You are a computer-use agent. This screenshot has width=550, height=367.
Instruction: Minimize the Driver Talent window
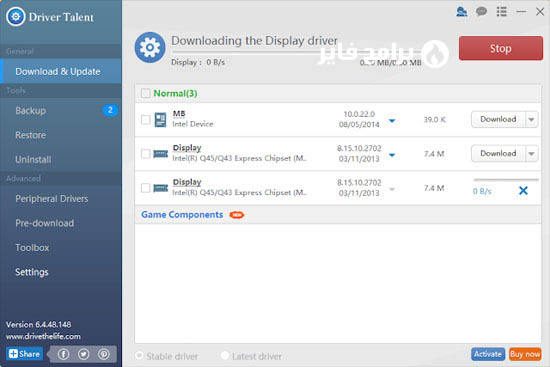[521, 12]
